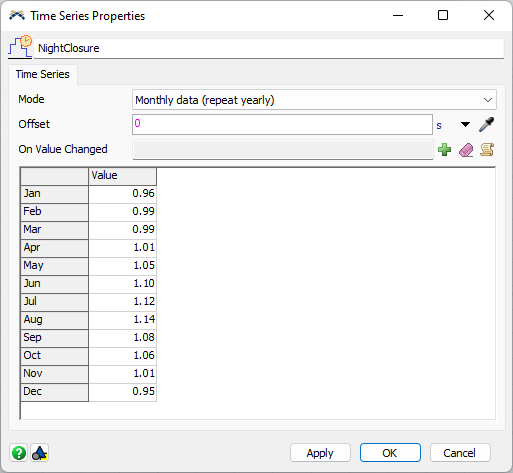513x473 pixels.
Task: Click the time series step icon
Action: (20, 47)
